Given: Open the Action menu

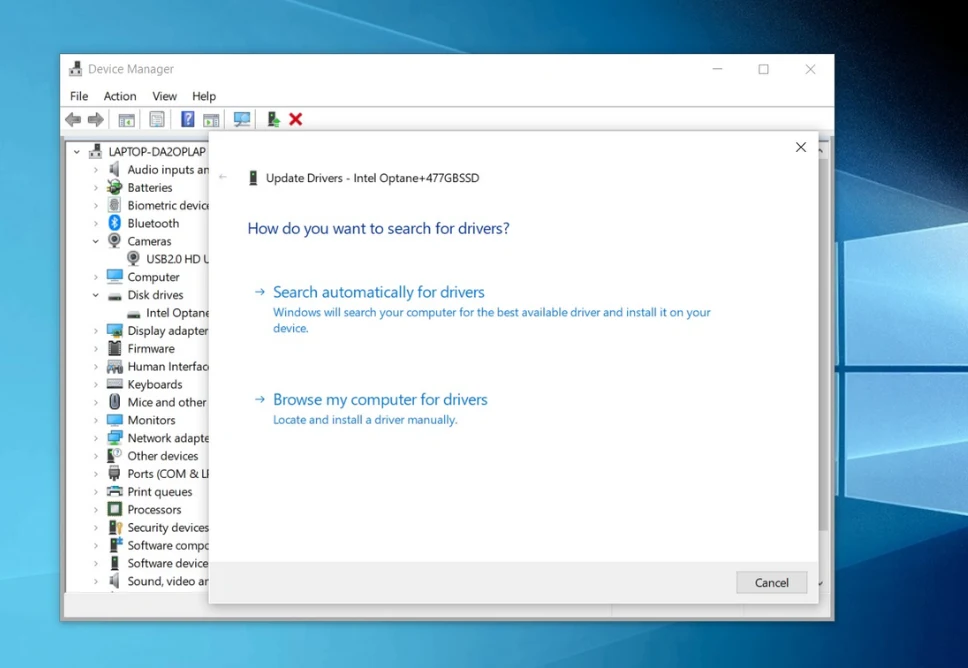Looking at the screenshot, I should pos(120,96).
